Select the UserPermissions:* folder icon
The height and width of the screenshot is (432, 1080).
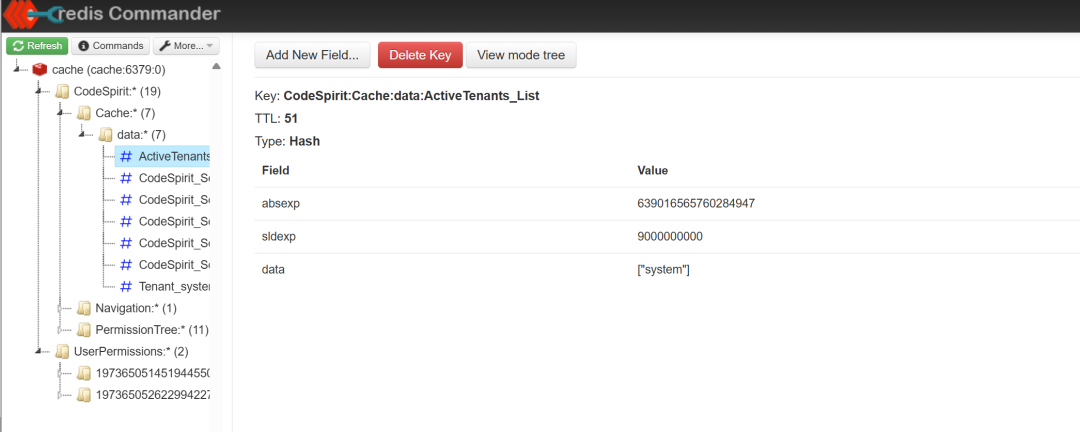coord(62,351)
